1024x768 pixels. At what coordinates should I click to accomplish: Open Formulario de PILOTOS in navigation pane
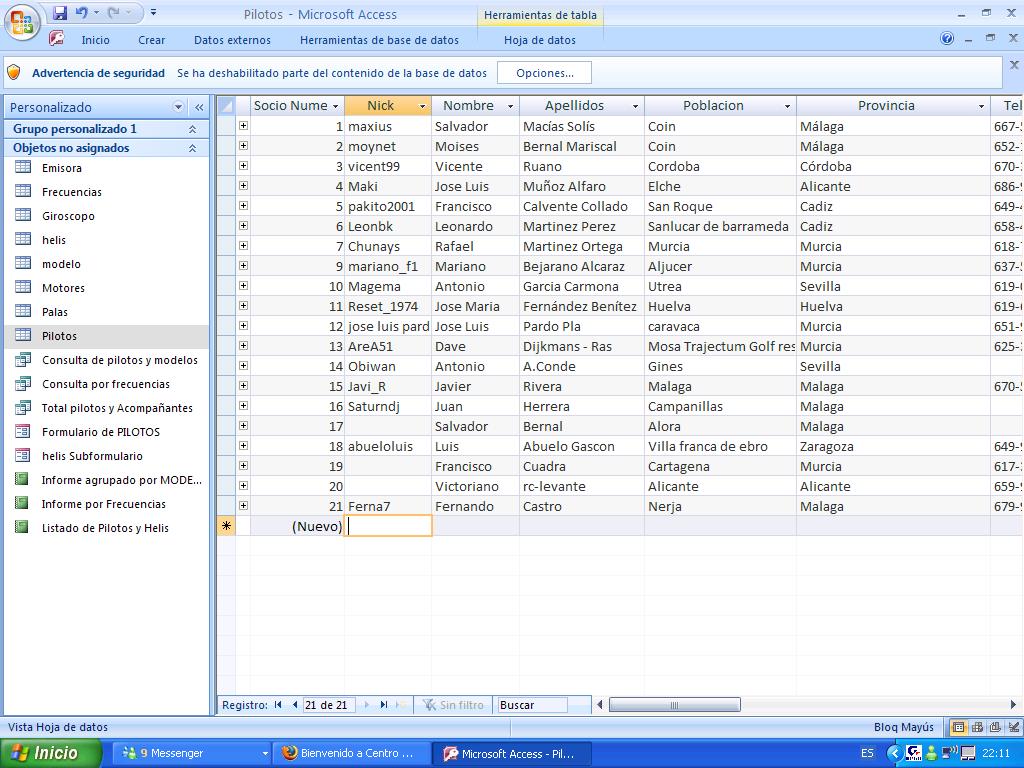100,432
